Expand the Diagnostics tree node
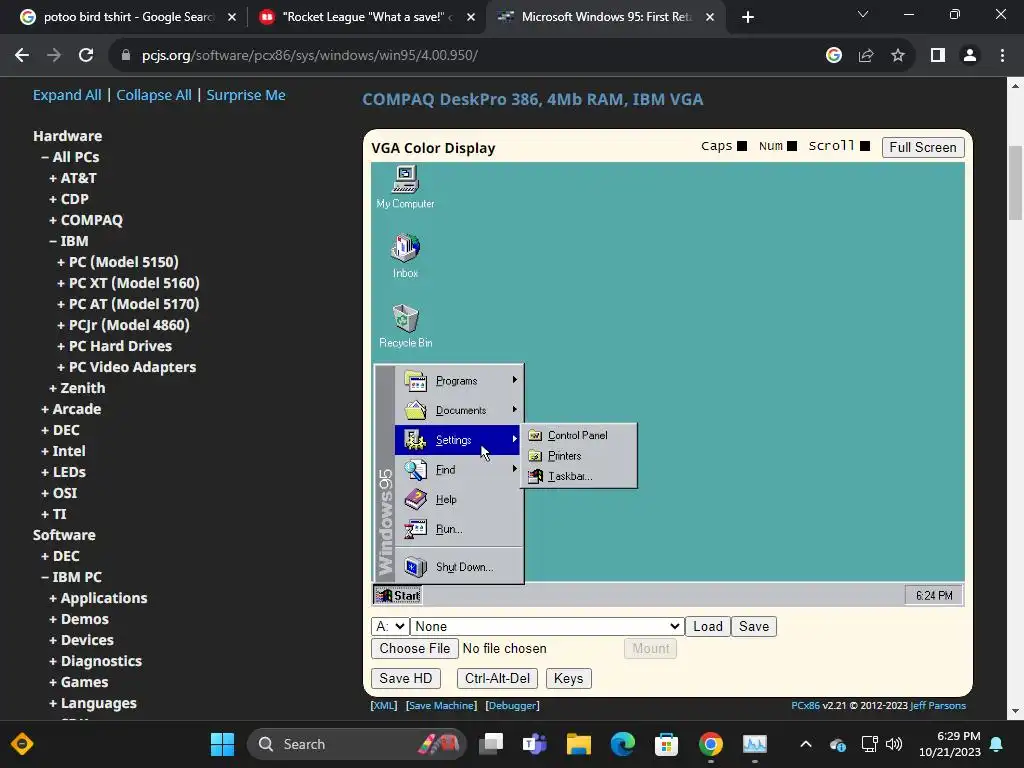 point(95,661)
